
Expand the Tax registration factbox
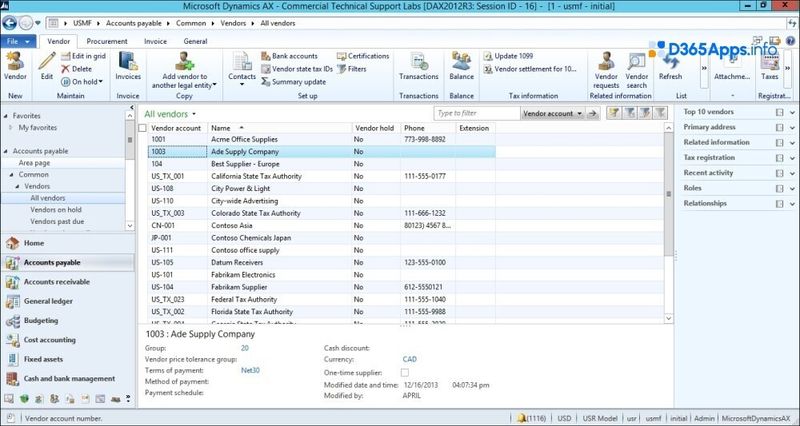[792, 158]
